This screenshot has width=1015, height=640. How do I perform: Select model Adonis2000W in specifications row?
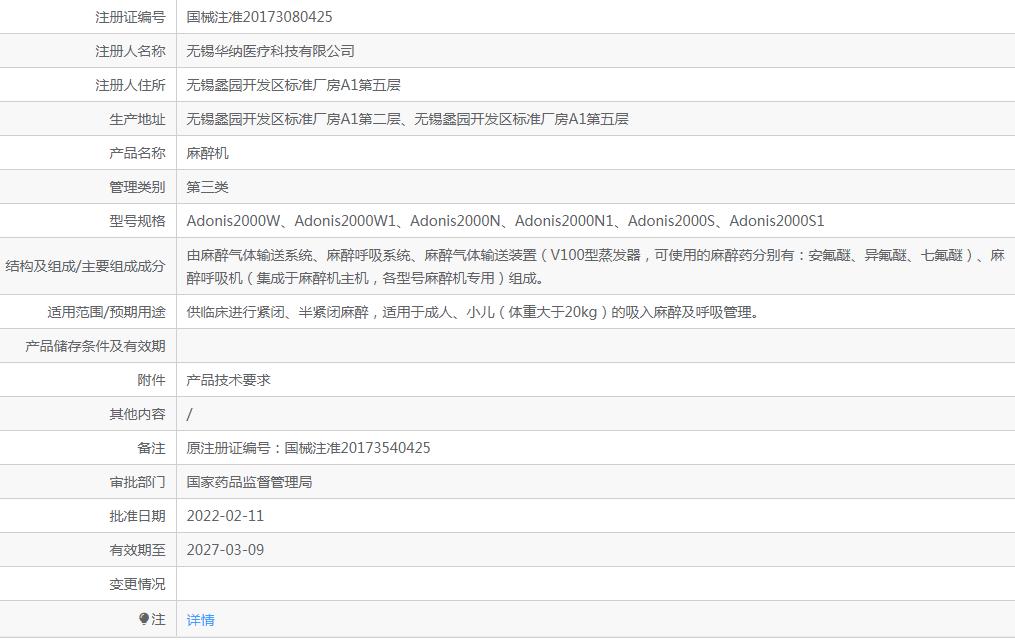point(232,220)
